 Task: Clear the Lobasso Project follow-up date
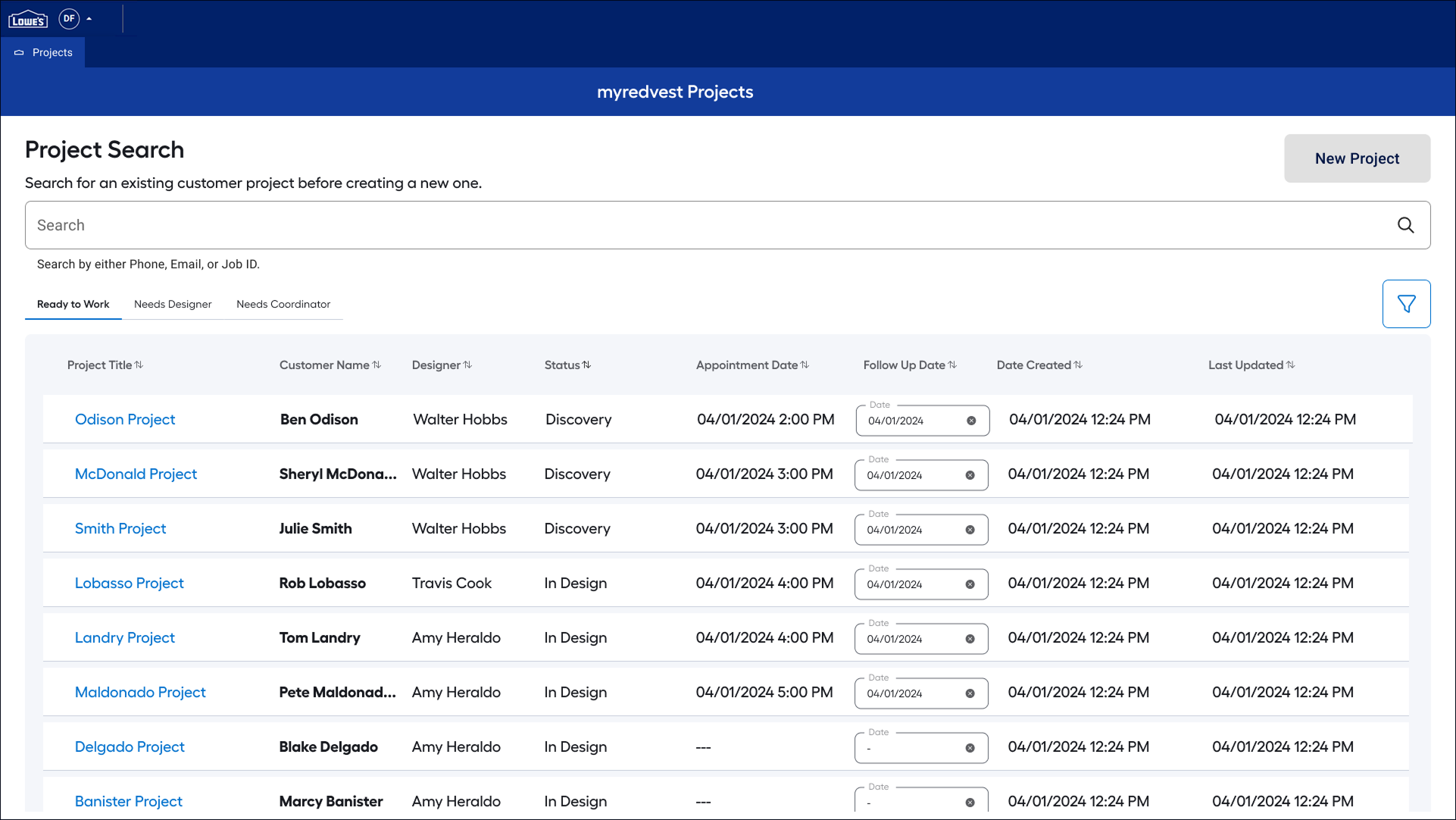[x=970, y=585]
